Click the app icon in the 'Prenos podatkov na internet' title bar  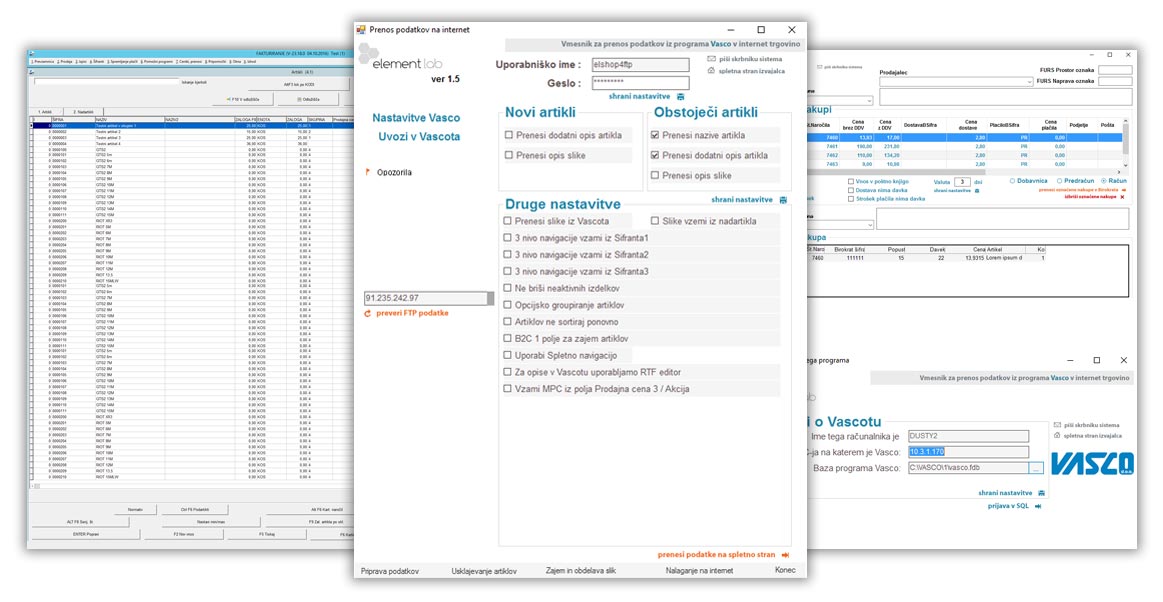[x=361, y=30]
